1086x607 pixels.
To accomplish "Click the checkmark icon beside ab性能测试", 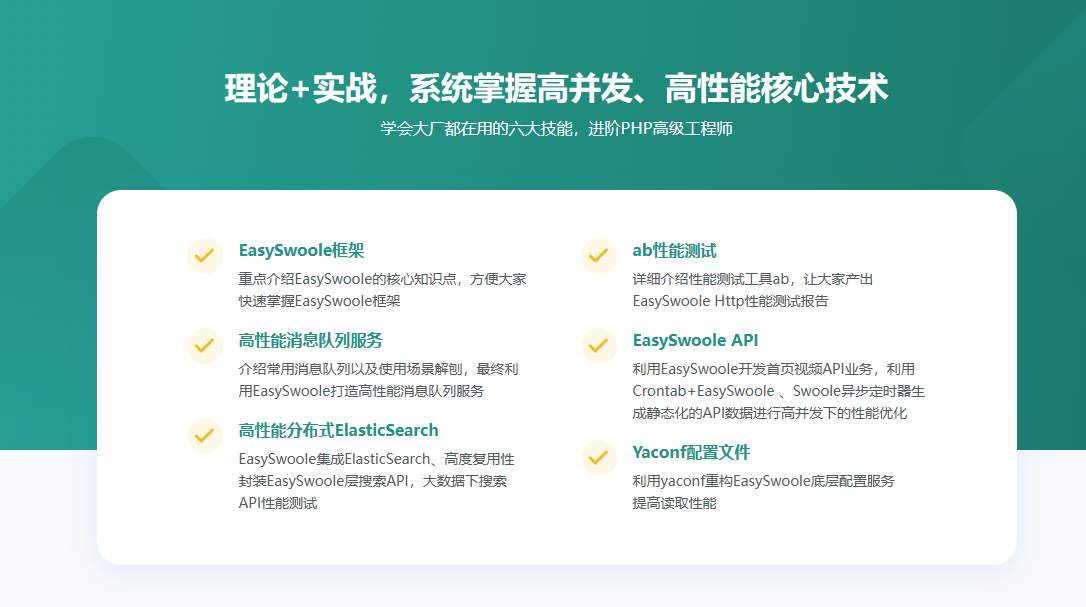I will pyautogui.click(x=598, y=256).
